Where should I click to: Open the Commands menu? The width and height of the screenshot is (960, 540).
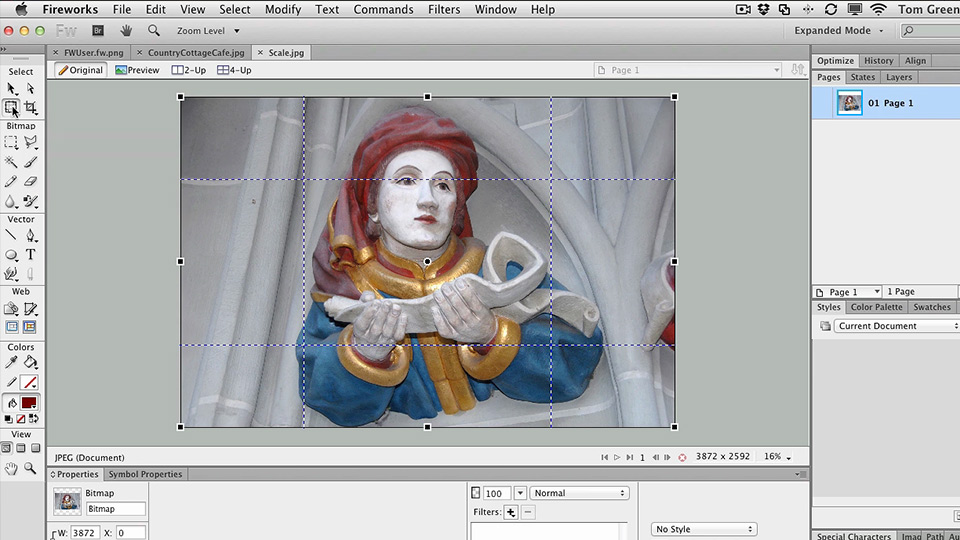383,9
